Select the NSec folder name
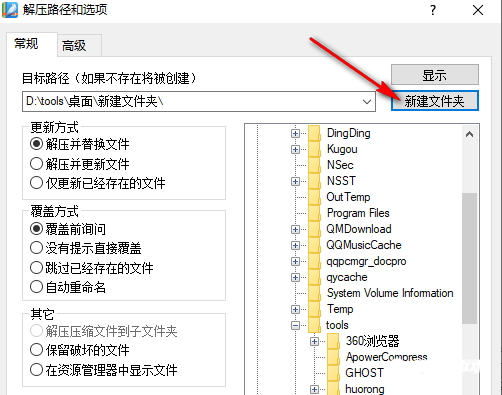This screenshot has height=395, width=502. (340, 165)
